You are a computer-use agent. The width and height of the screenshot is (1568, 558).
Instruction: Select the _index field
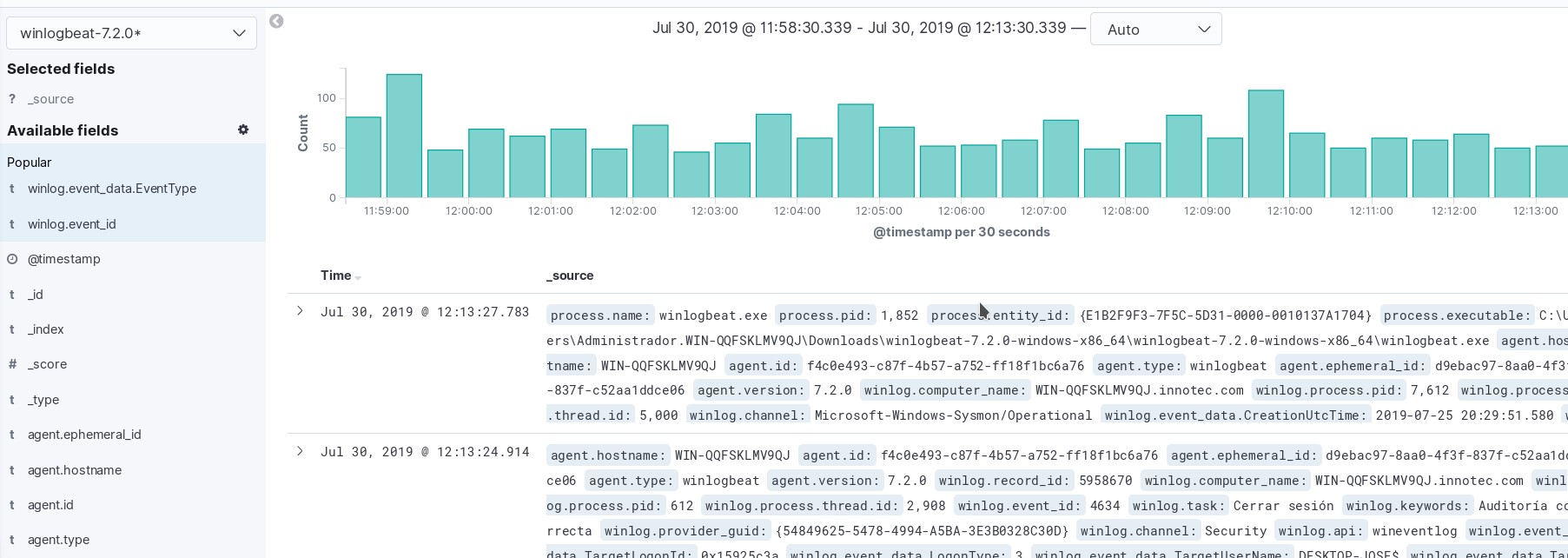(x=45, y=329)
